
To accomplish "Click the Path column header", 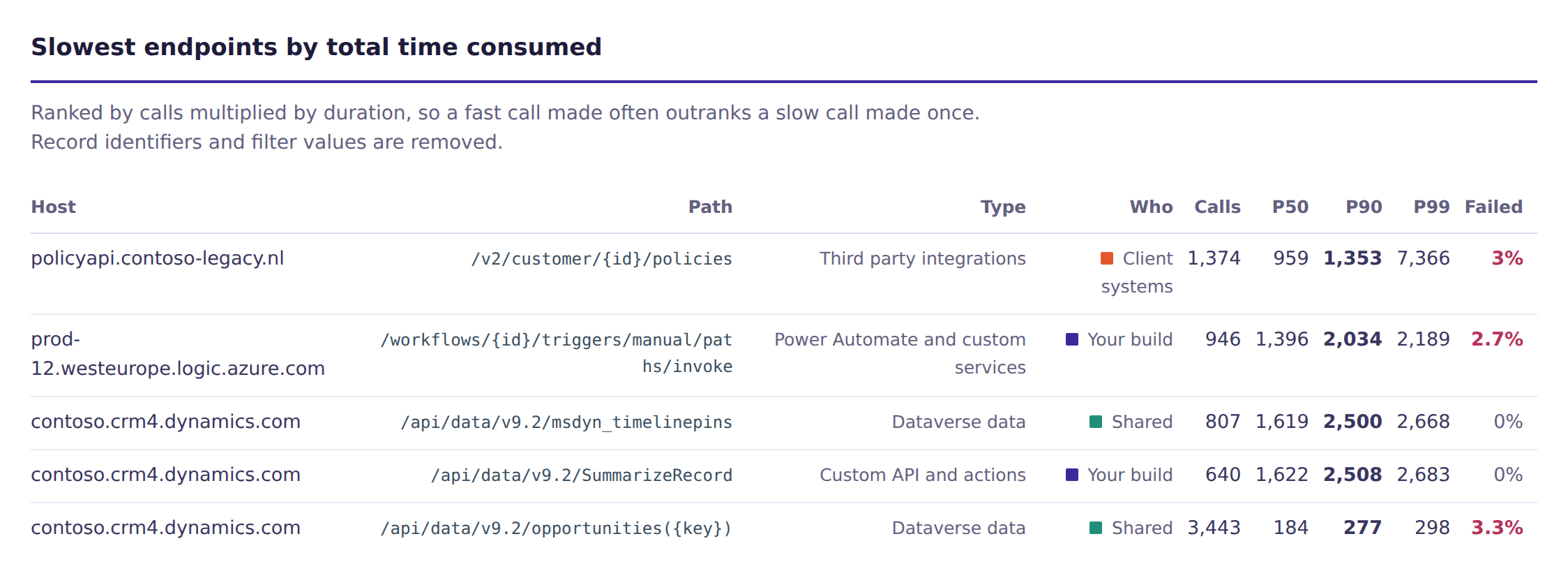I will 710,207.
